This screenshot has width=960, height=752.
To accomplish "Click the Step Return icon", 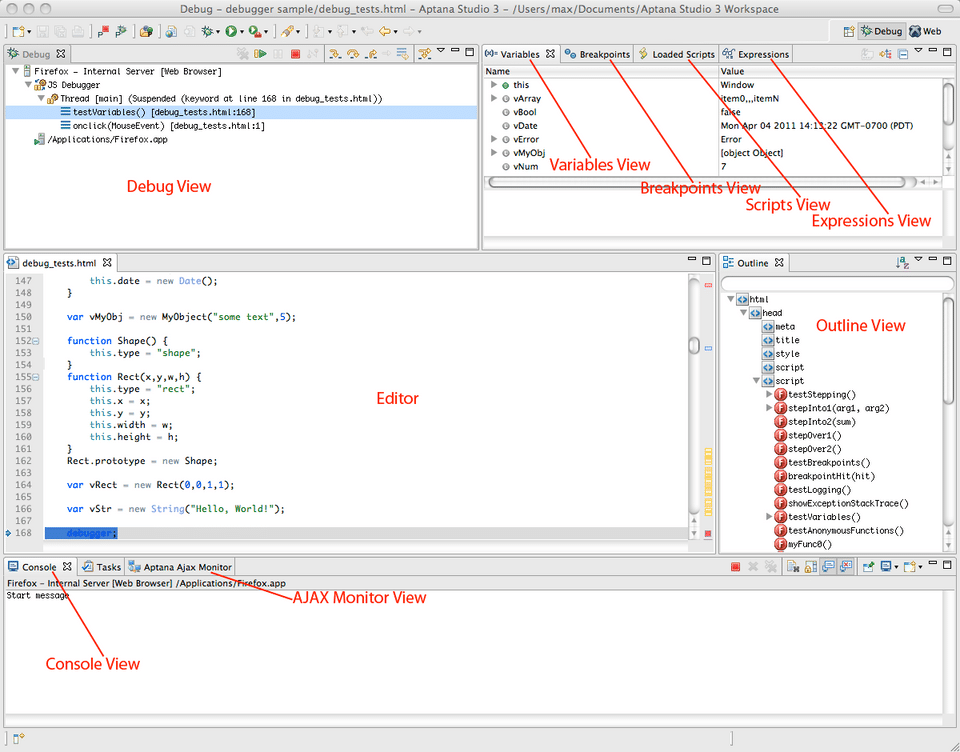I will point(371,54).
